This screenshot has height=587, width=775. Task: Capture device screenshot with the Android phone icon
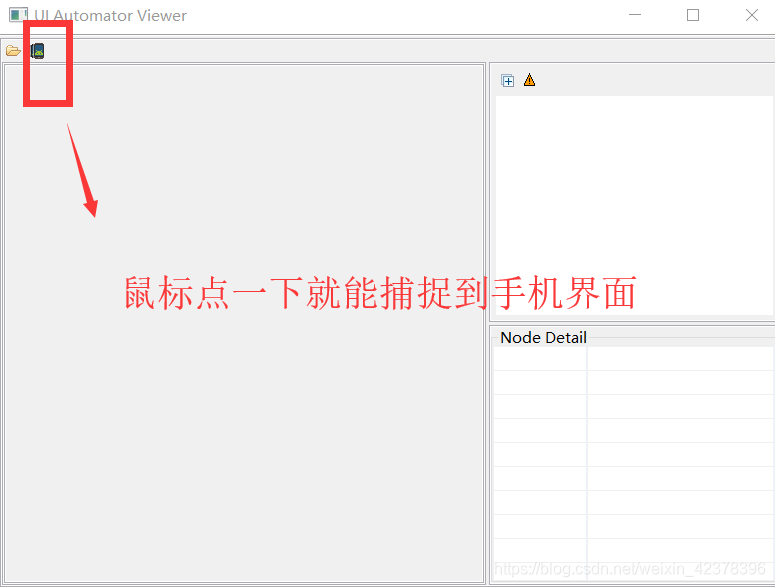[38, 51]
